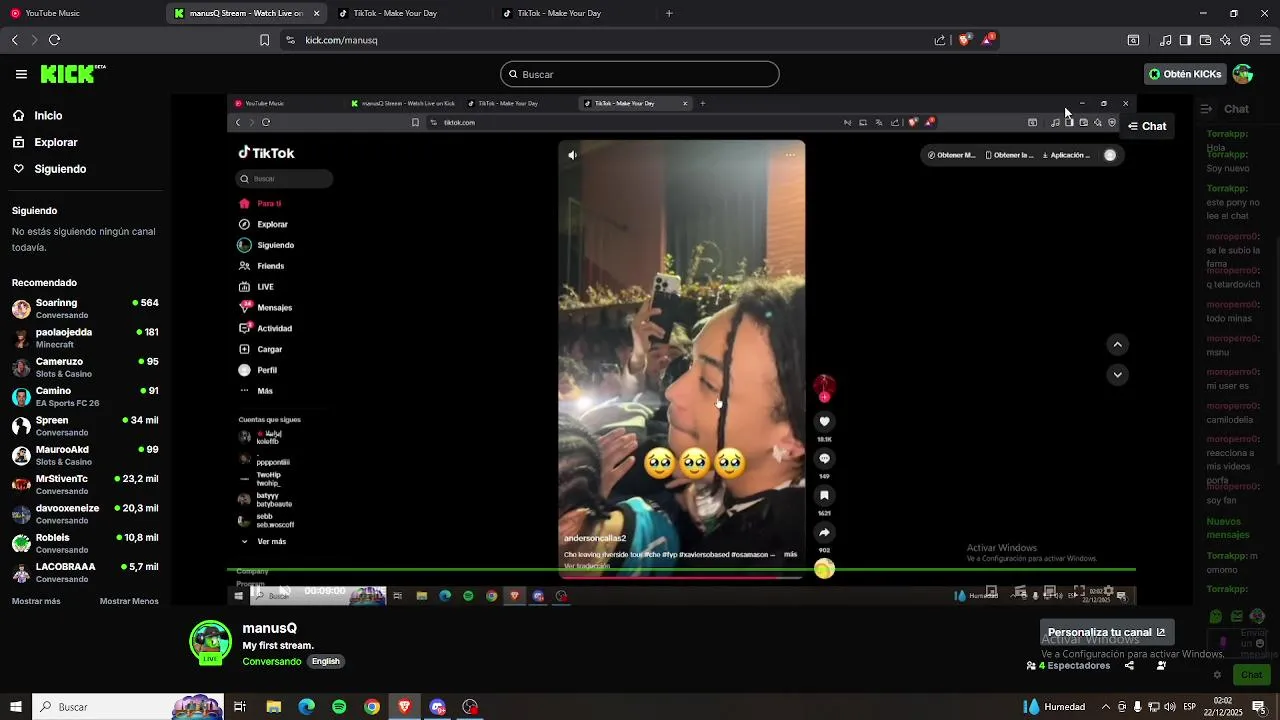The height and width of the screenshot is (720, 1280).
Task: Click the green stream progress bar
Action: [x=682, y=570]
